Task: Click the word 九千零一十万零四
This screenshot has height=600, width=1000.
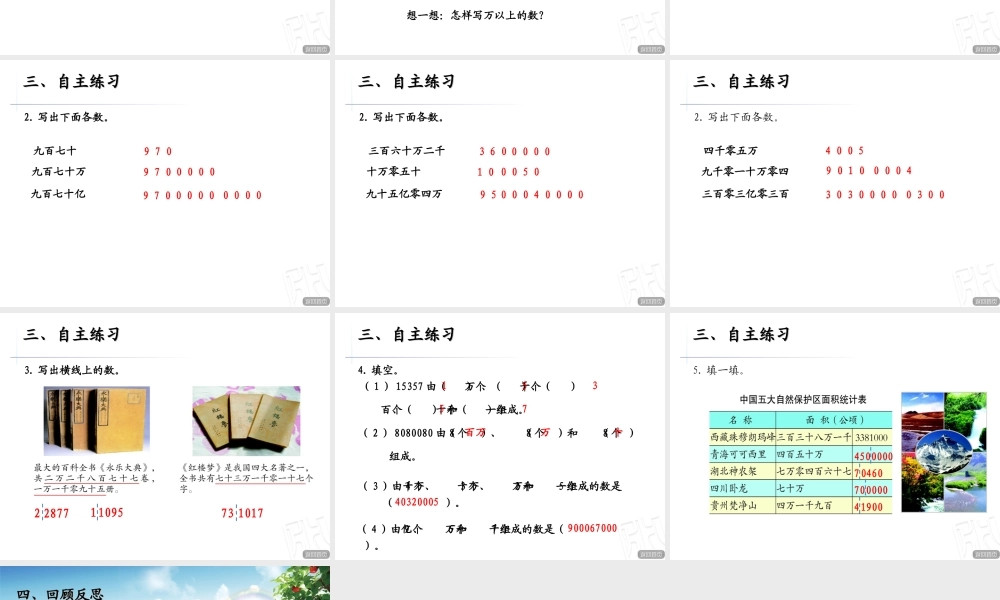Action: 745,172
